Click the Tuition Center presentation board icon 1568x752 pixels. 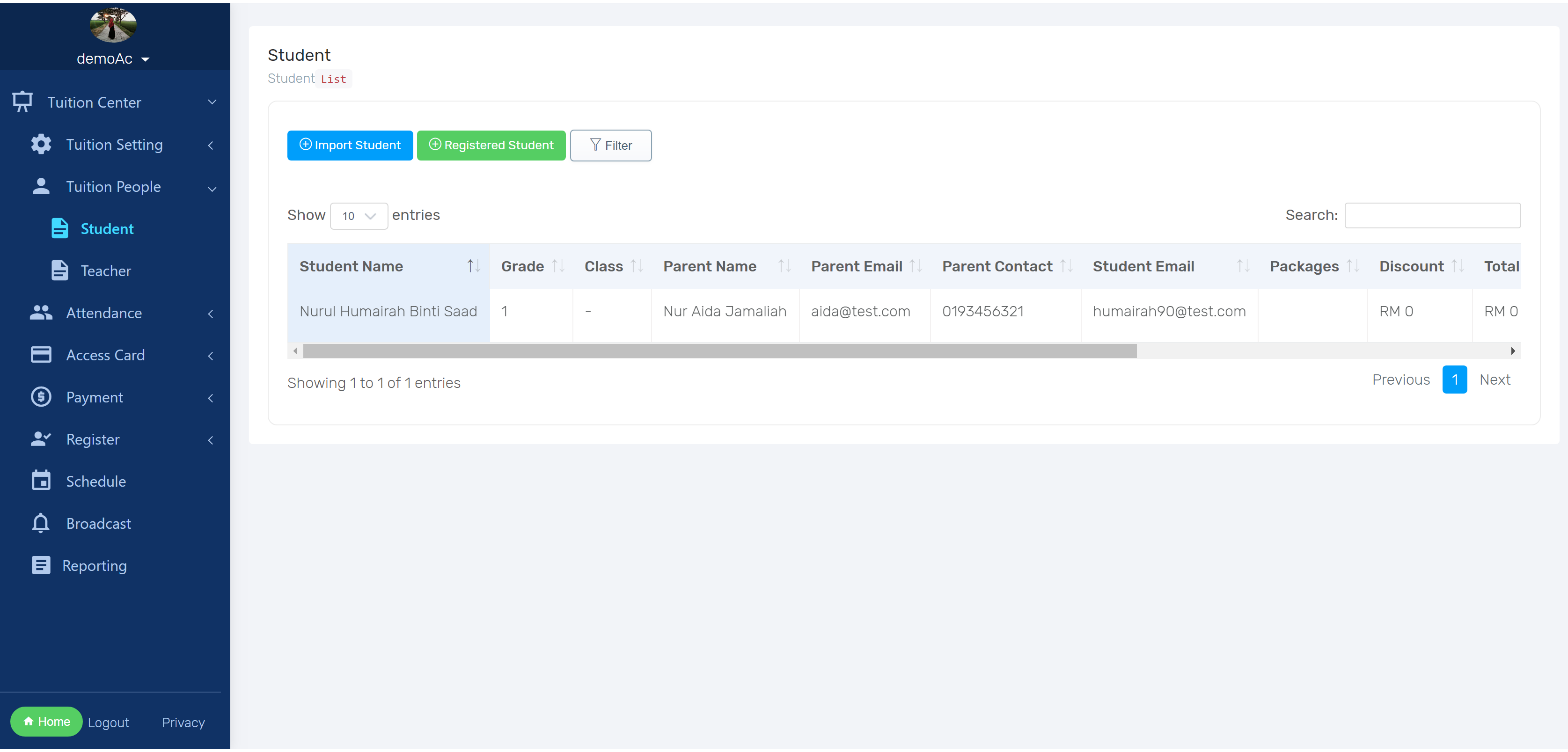[x=22, y=102]
